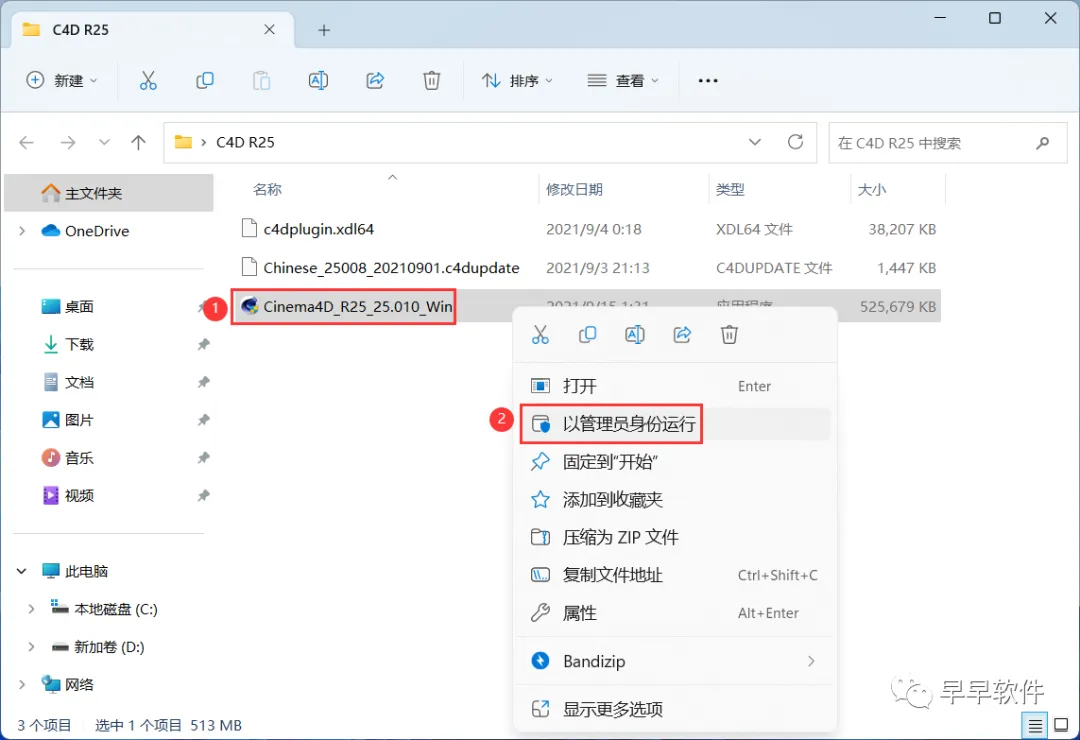Click the Delete trash icon in toolbar
The height and width of the screenshot is (740, 1080).
[431, 81]
